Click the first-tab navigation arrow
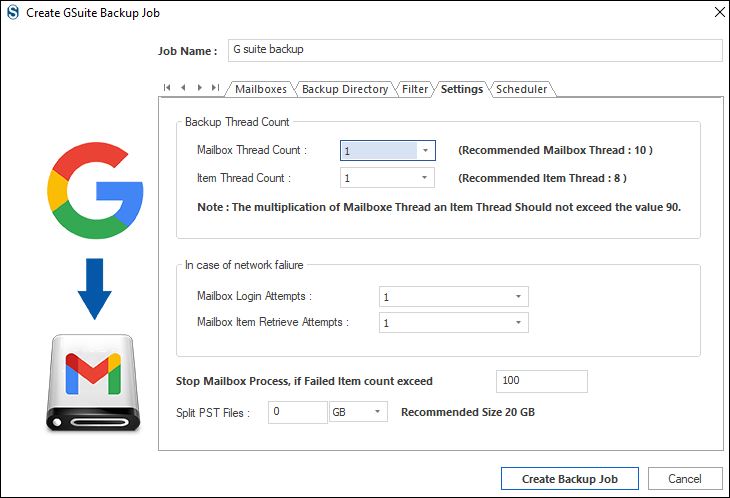This screenshot has height=498, width=730. coord(167,87)
